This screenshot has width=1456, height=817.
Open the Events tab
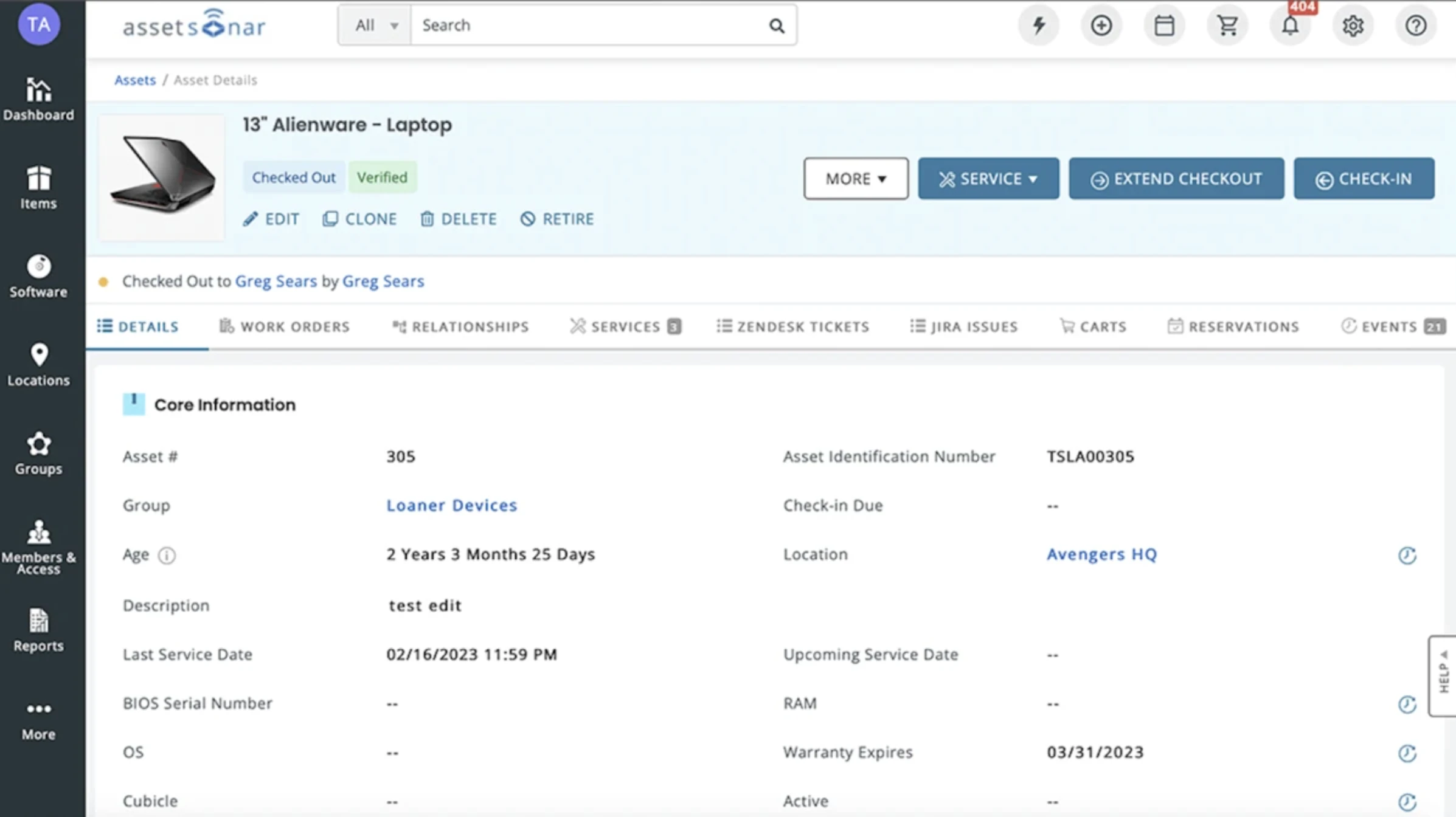tap(1393, 326)
